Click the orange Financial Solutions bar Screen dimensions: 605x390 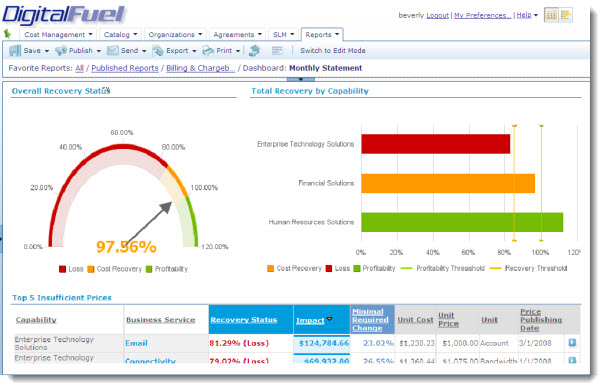[448, 183]
